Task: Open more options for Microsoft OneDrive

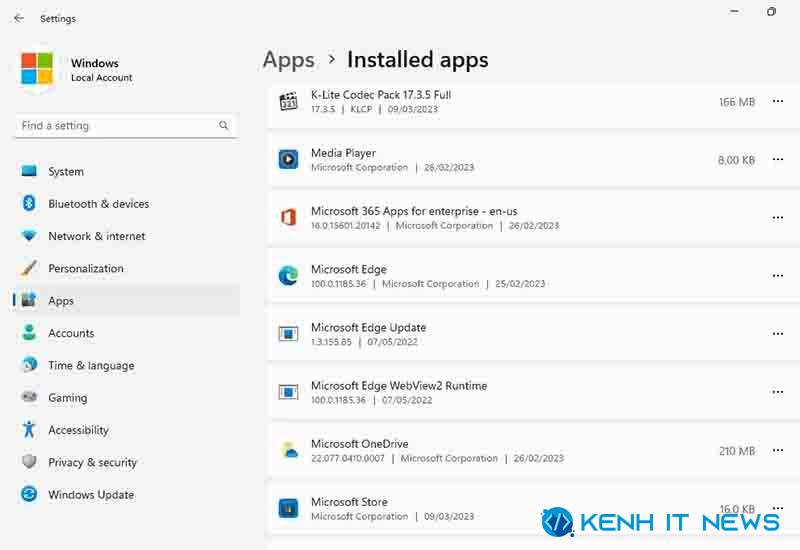Action: tap(778, 450)
